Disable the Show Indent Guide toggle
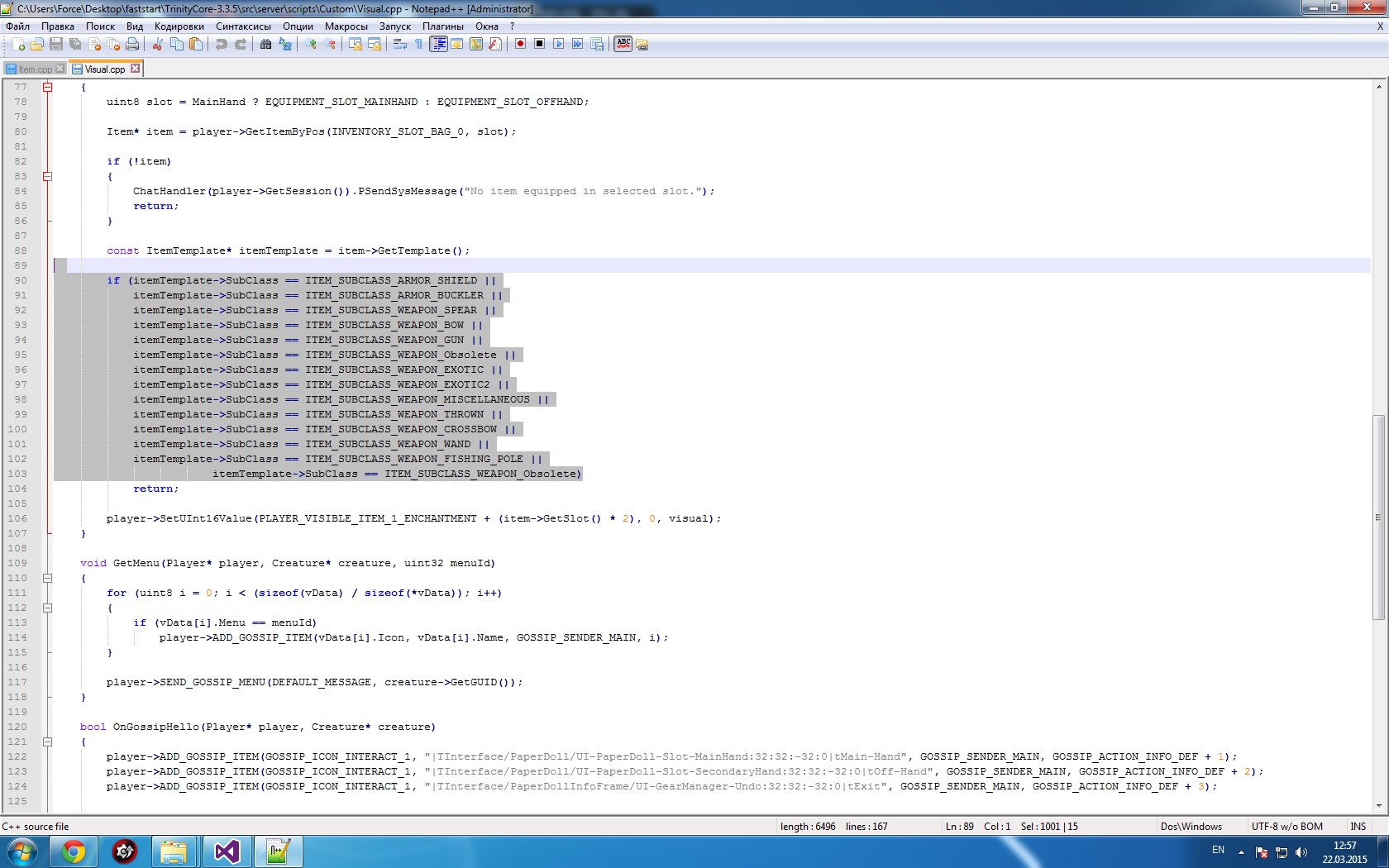 pos(438,45)
